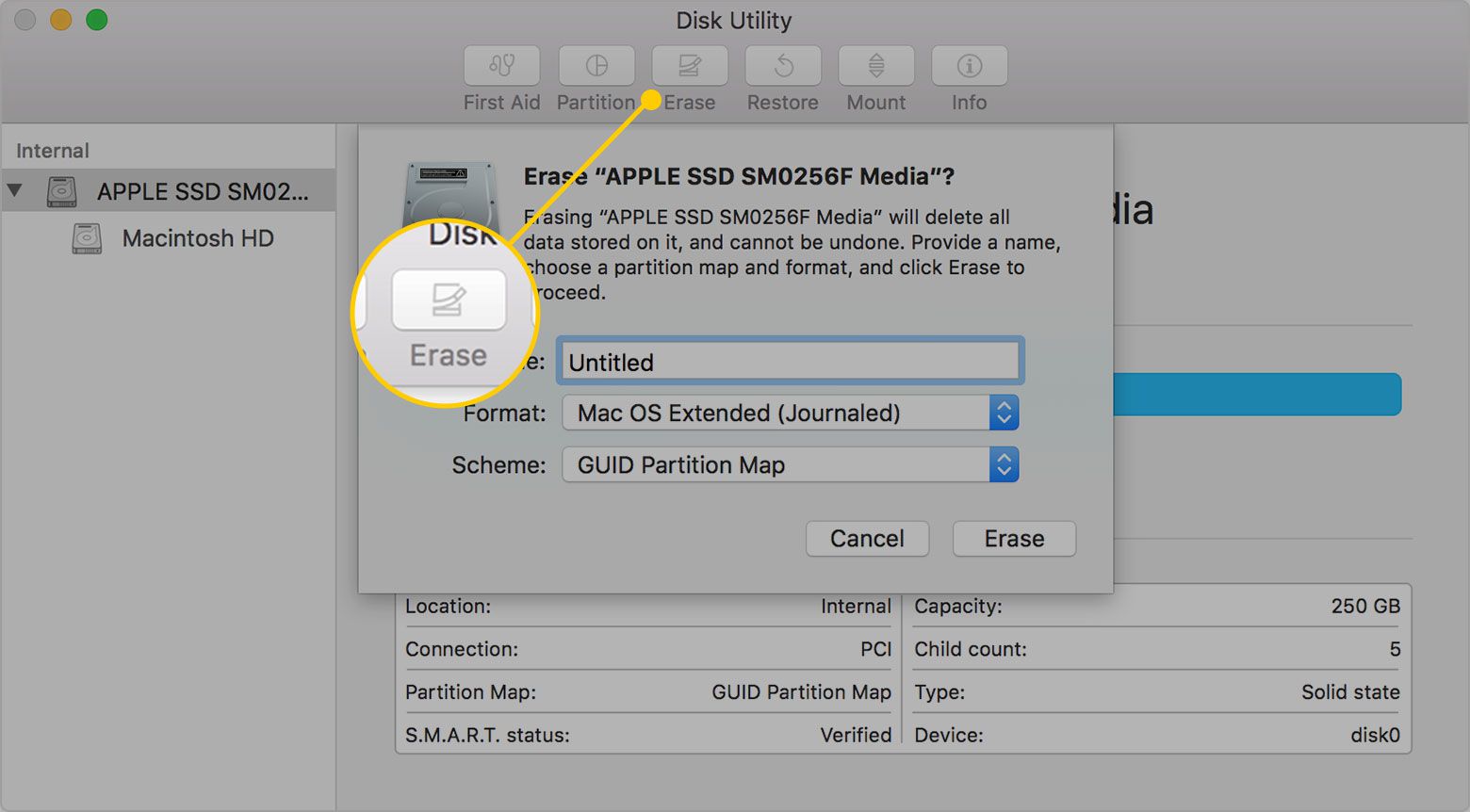Click the red close window button
The height and width of the screenshot is (812, 1470).
25,20
